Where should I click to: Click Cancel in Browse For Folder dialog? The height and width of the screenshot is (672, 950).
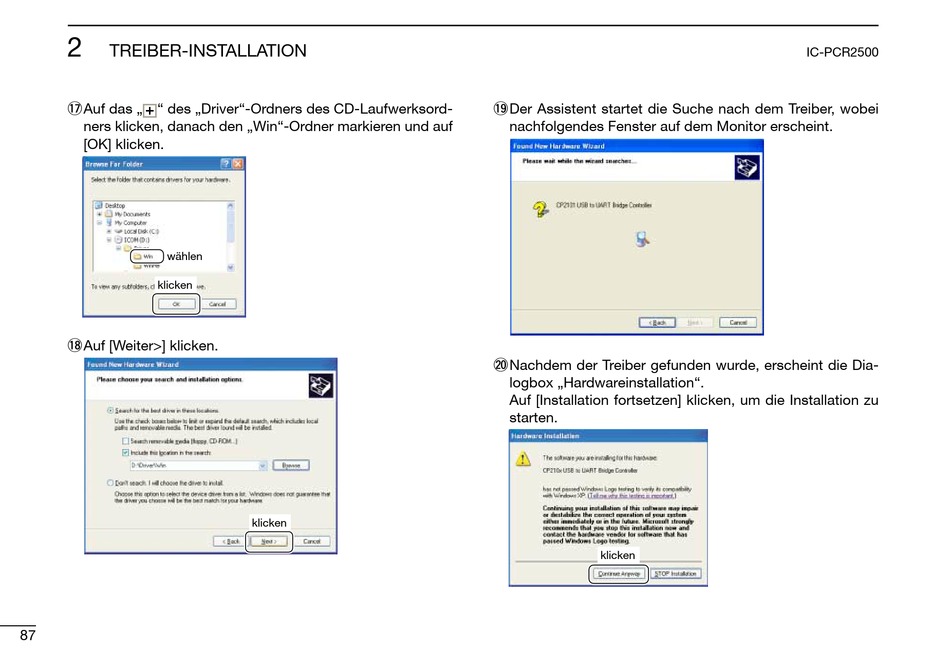(218, 304)
